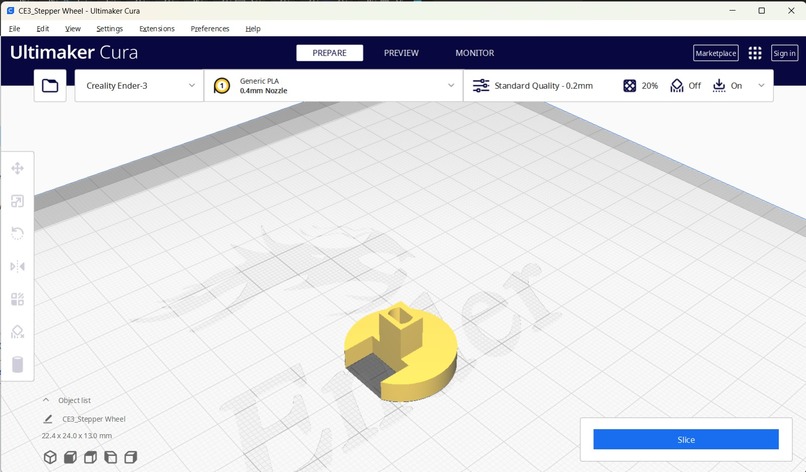Click the print settings sliders icon
This screenshot has height=472, width=806.
pyautogui.click(x=481, y=86)
